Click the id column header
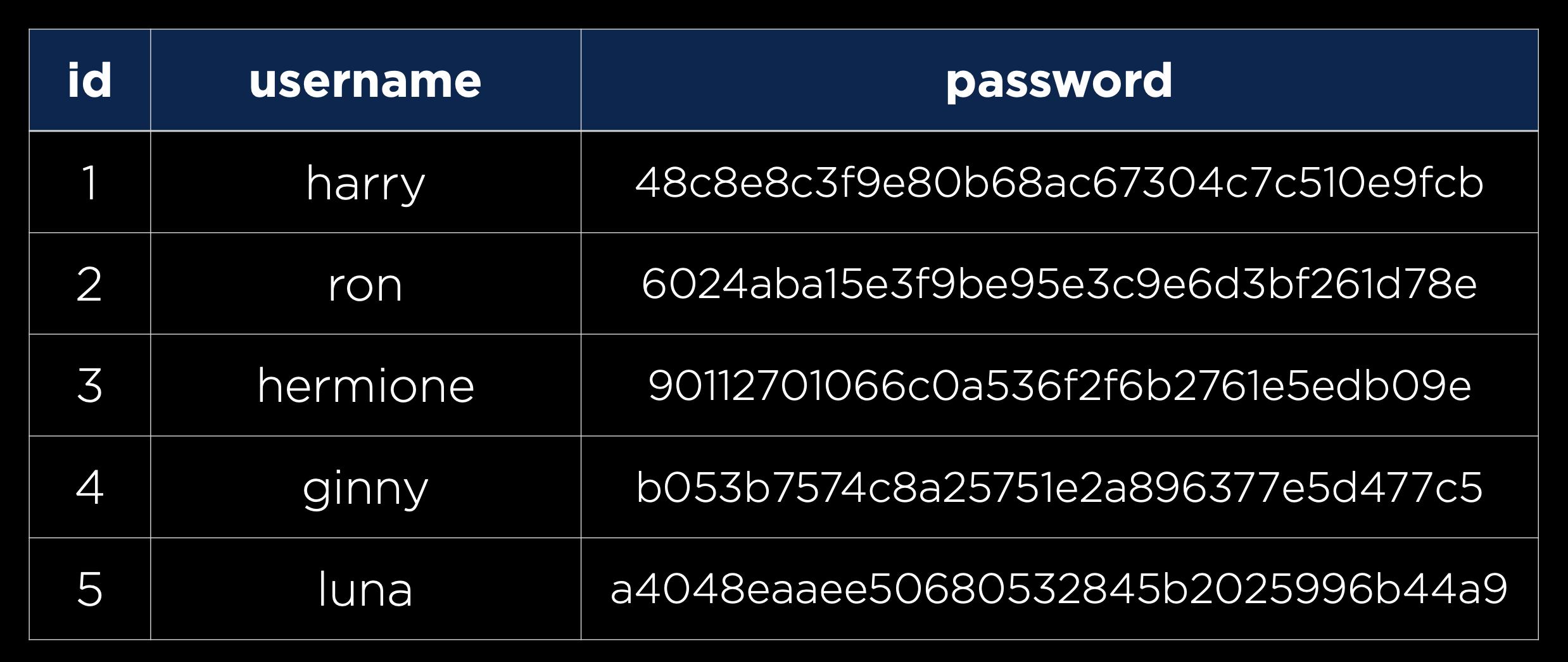Image resolution: width=1568 pixels, height=662 pixels. coord(89,80)
